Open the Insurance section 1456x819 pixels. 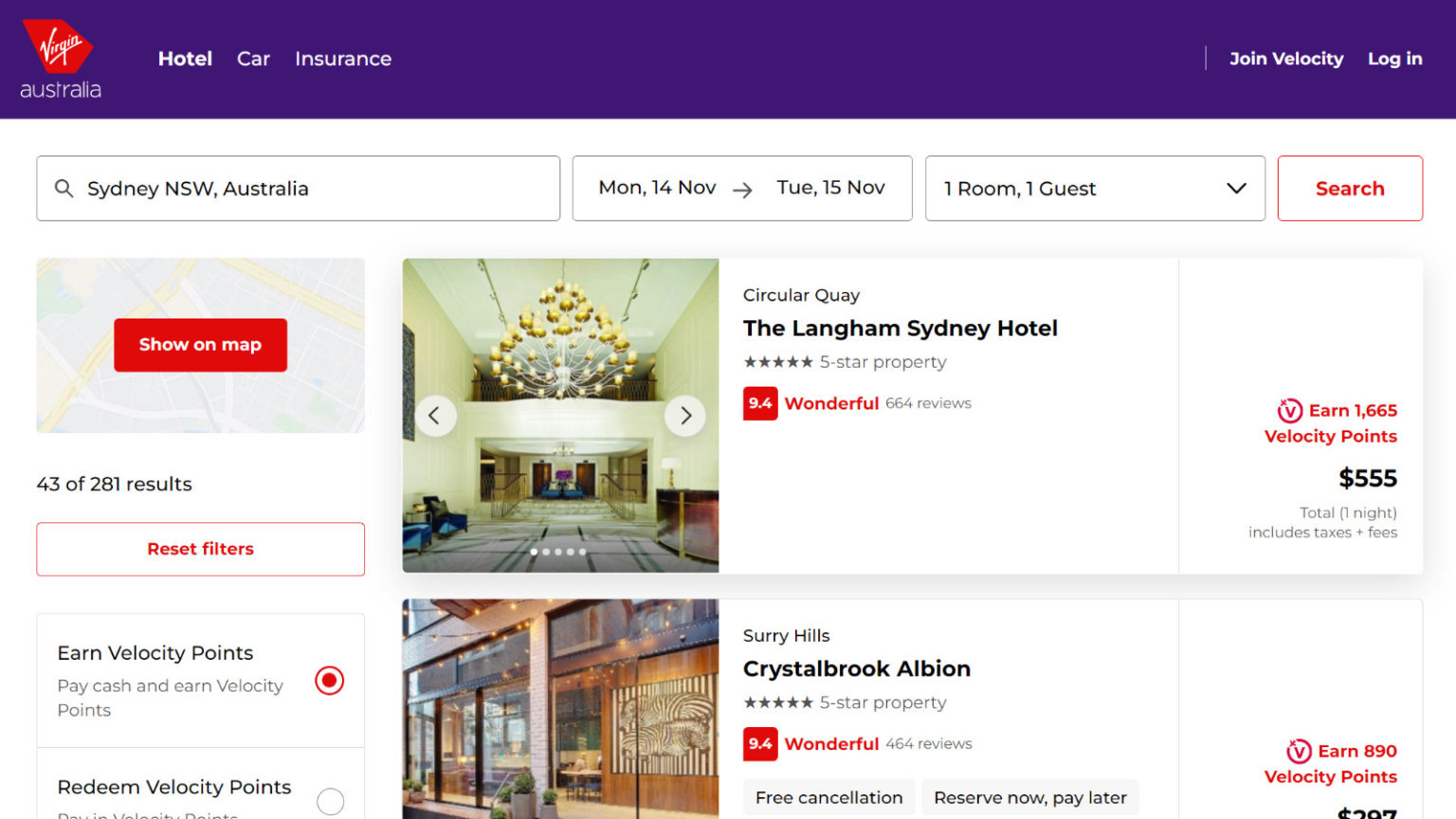click(x=342, y=59)
